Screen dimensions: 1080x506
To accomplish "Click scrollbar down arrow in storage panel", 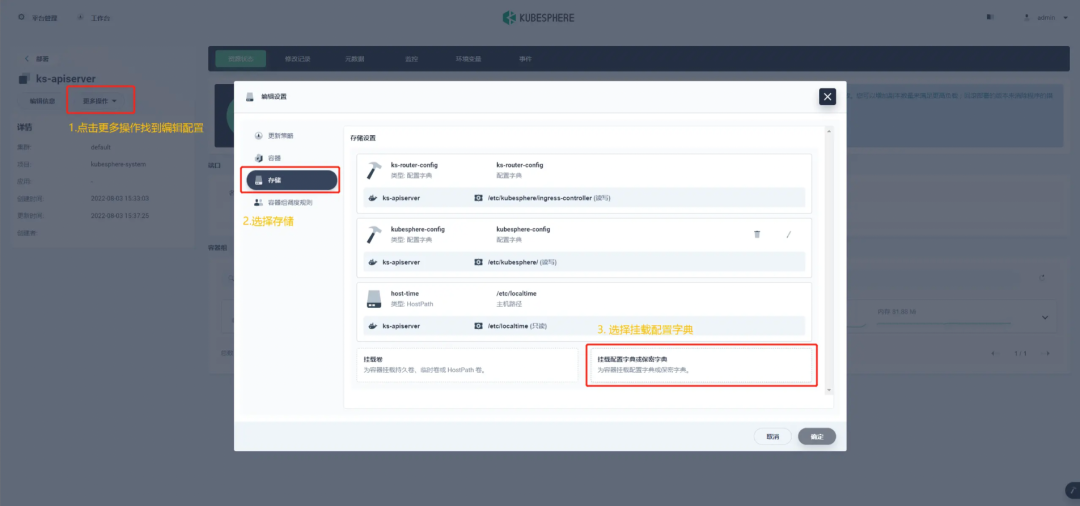I will pyautogui.click(x=829, y=390).
